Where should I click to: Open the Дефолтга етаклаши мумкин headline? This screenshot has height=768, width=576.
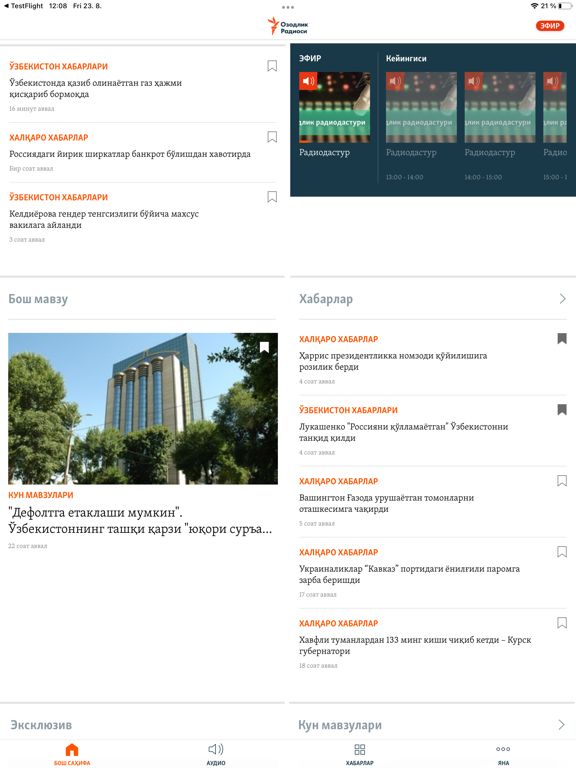pos(140,521)
